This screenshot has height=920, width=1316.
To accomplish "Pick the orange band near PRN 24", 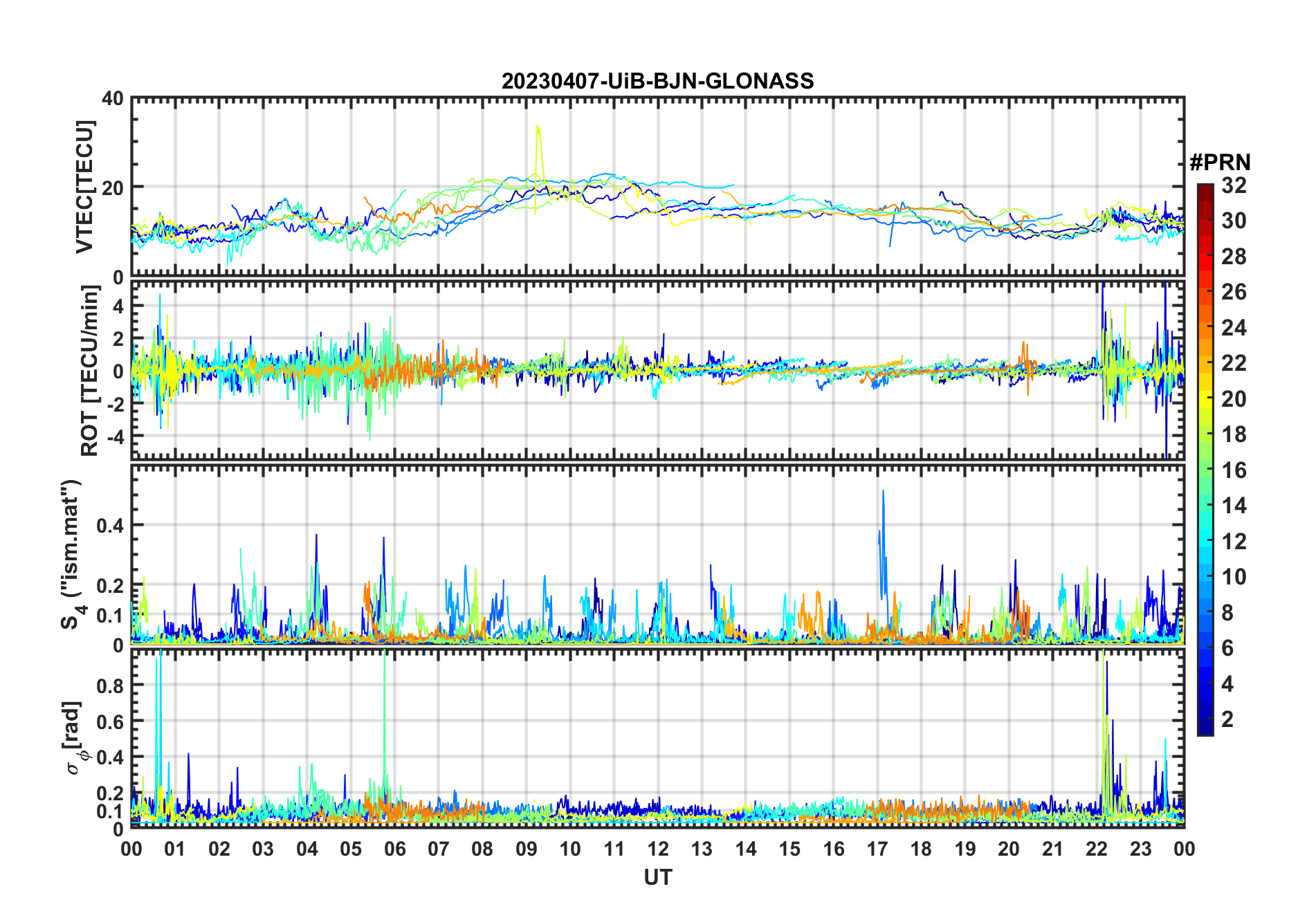I will click(1205, 327).
